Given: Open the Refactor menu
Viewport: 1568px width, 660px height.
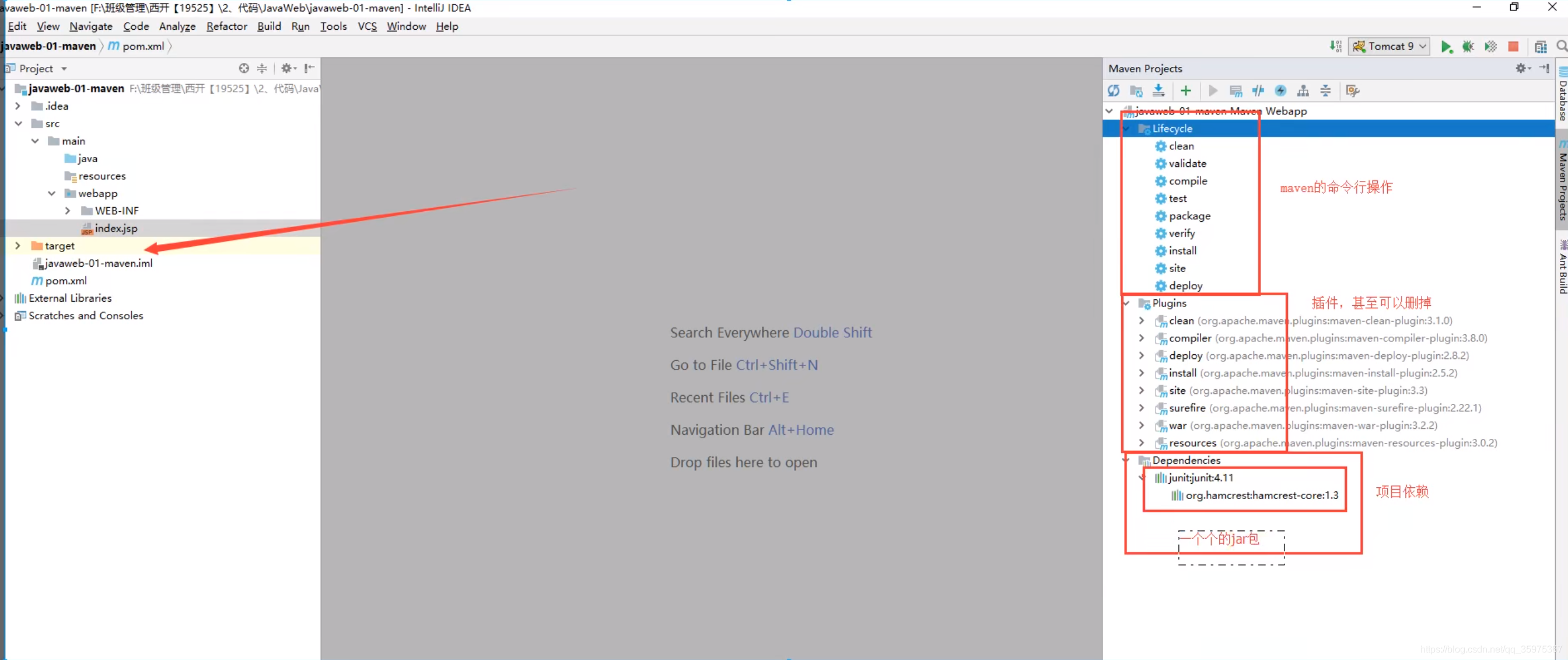Looking at the screenshot, I should 226,26.
